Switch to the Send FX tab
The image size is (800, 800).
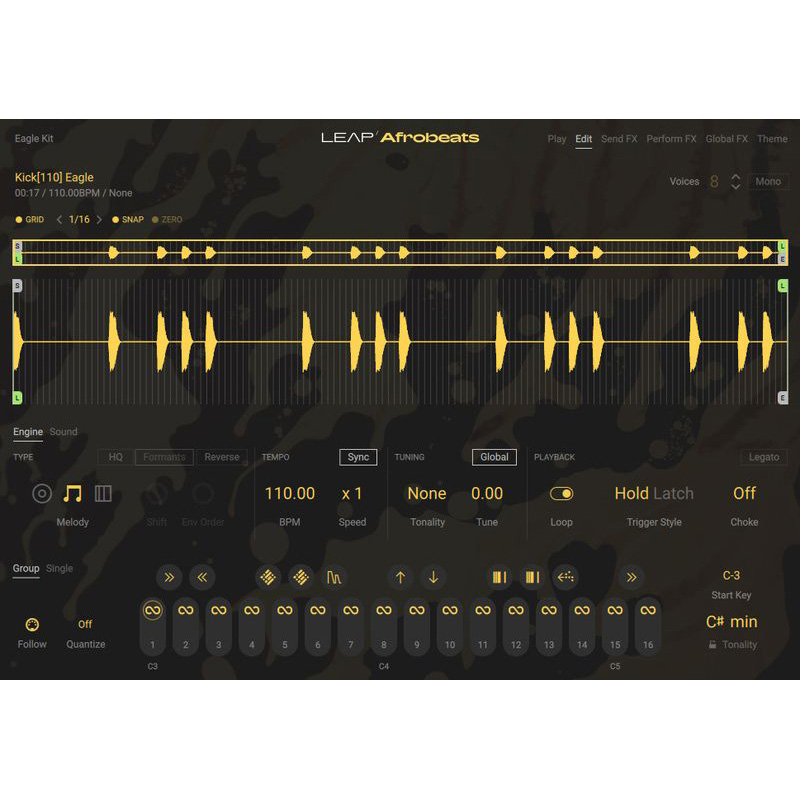[619, 139]
